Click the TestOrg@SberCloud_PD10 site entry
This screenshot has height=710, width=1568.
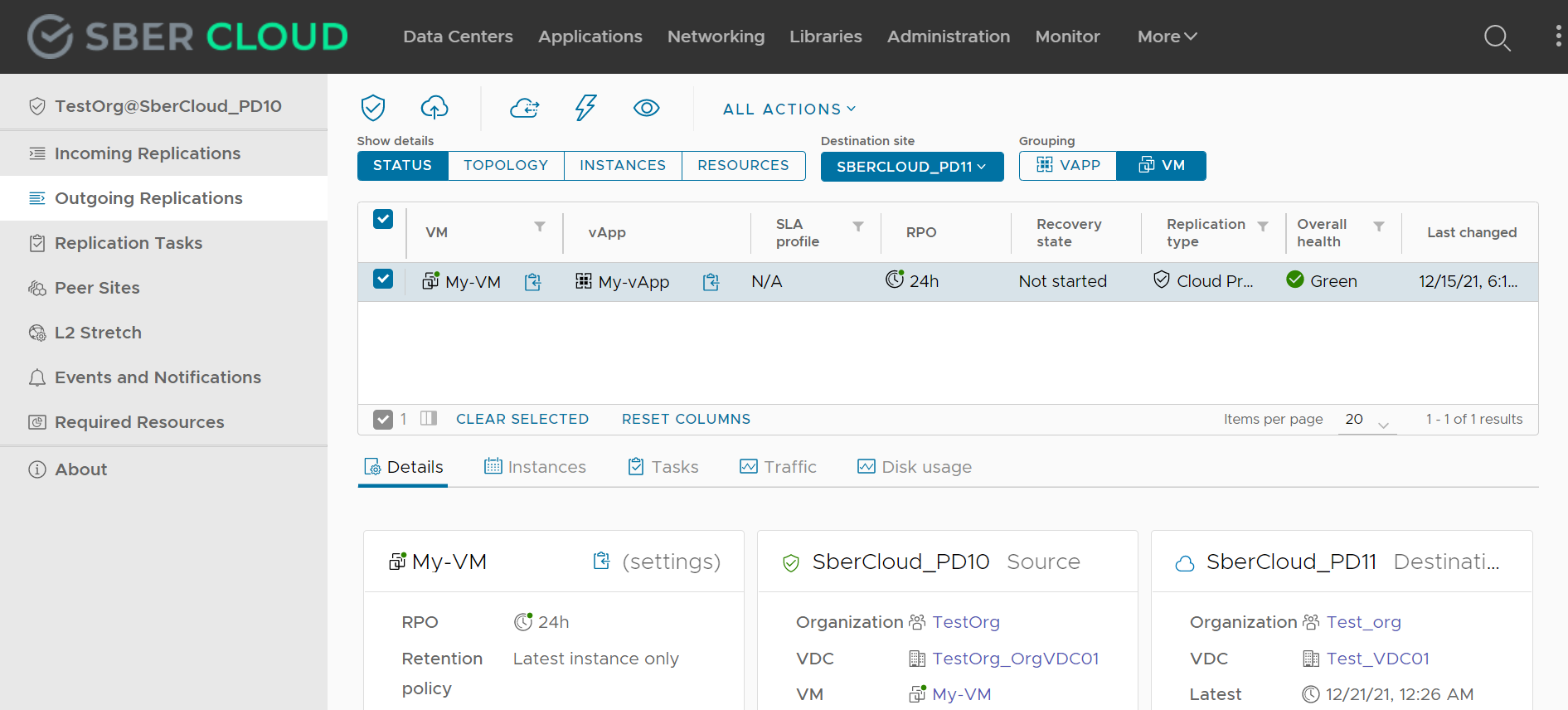click(x=163, y=106)
